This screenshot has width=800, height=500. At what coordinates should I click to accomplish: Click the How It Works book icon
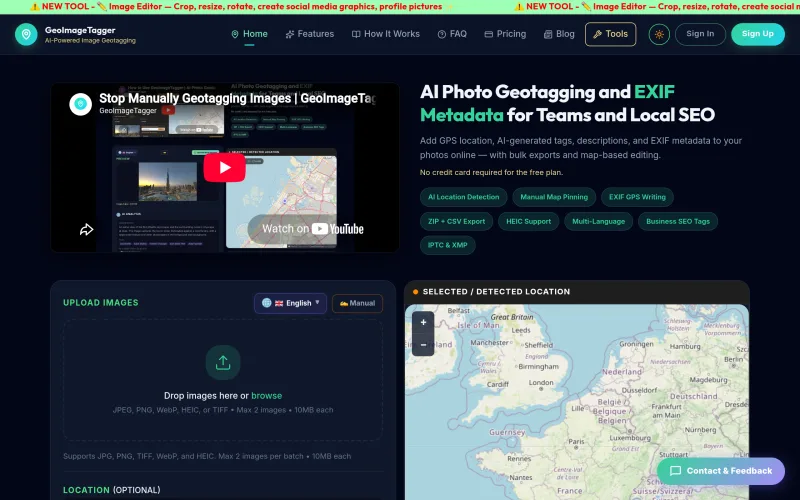point(356,34)
